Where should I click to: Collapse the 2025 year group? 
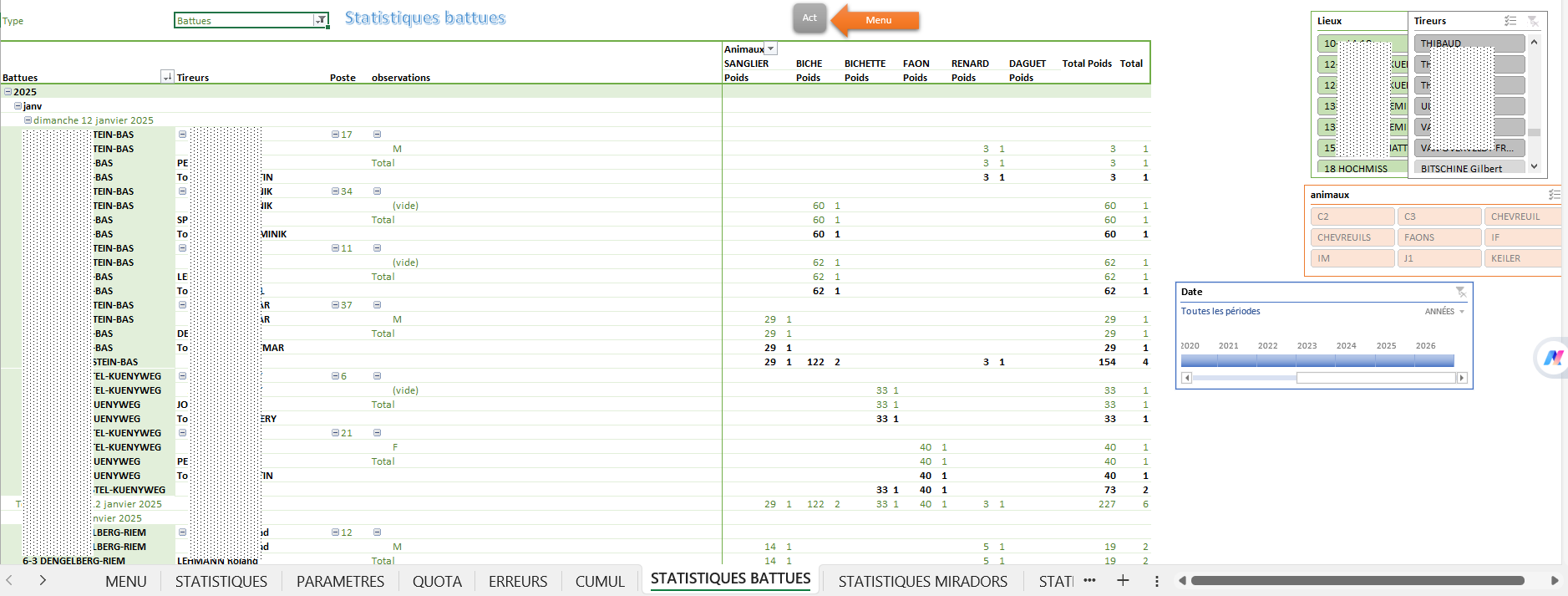[8, 92]
